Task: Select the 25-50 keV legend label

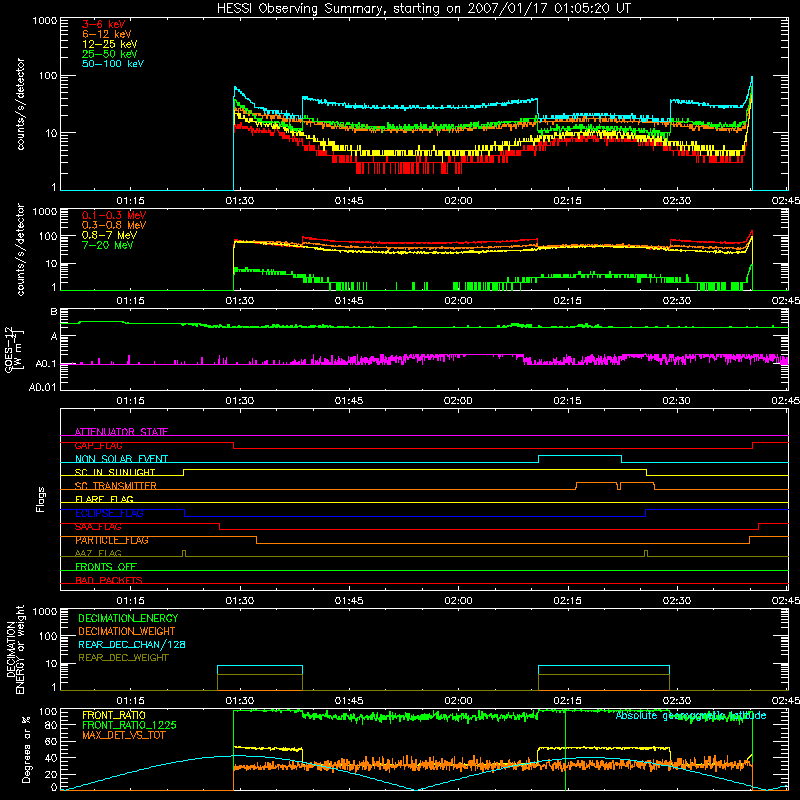Action: pyautogui.click(x=110, y=54)
